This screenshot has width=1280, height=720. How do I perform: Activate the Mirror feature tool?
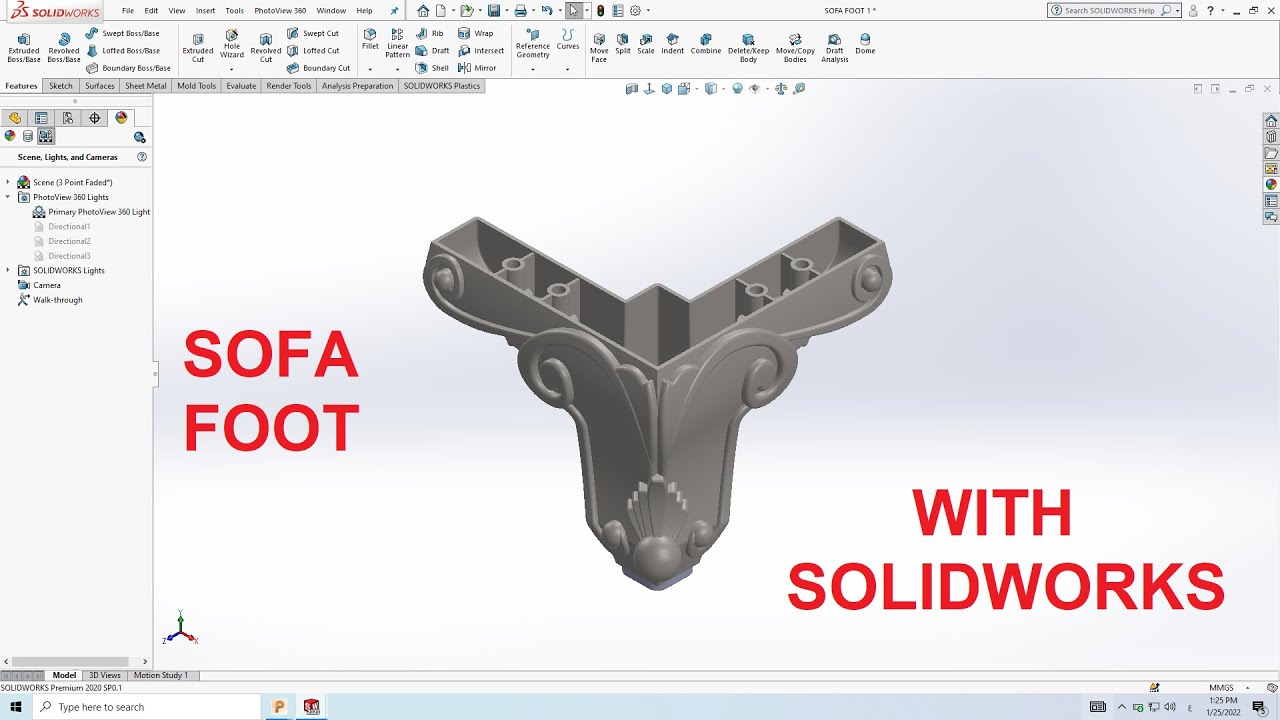click(x=478, y=68)
